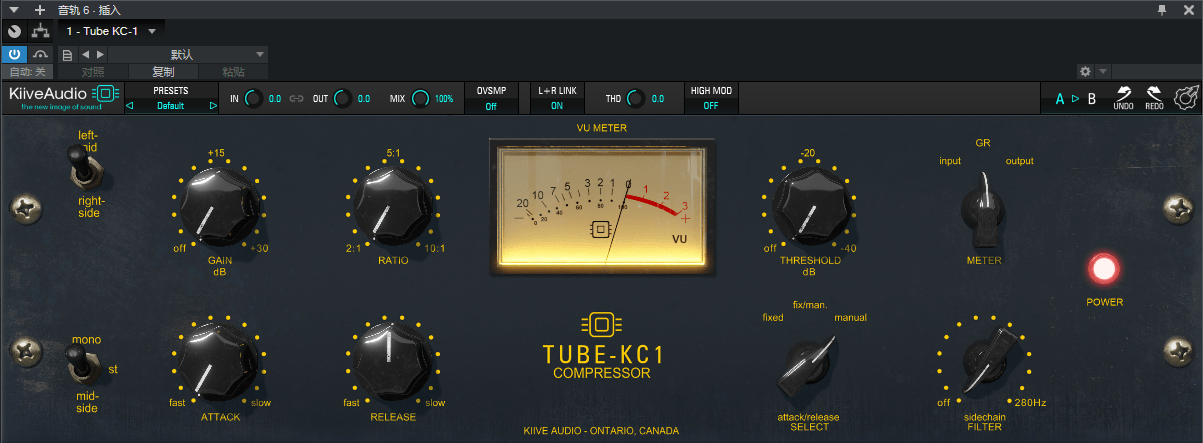Expand the arrow next to the gear icon
This screenshot has height=443, width=1203.
tap(1102, 72)
